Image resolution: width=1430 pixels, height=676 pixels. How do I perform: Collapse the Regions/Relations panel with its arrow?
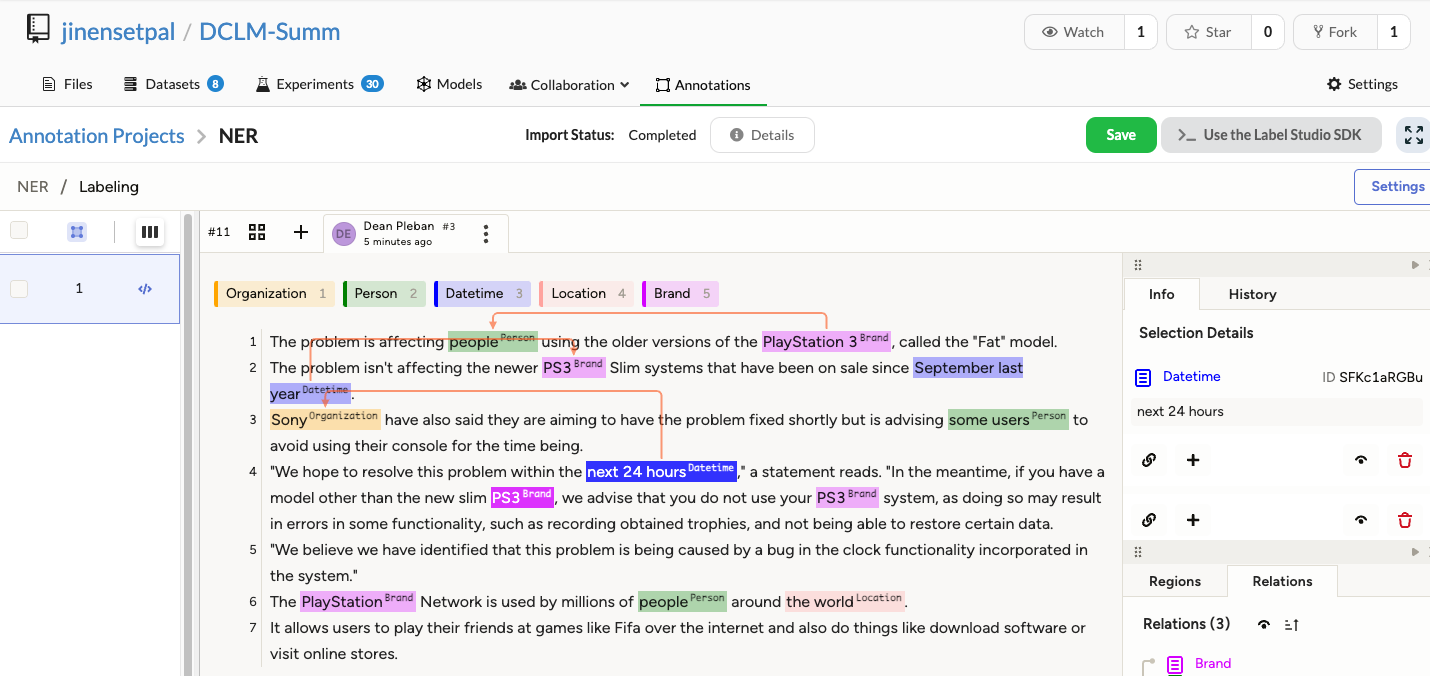(1415, 552)
